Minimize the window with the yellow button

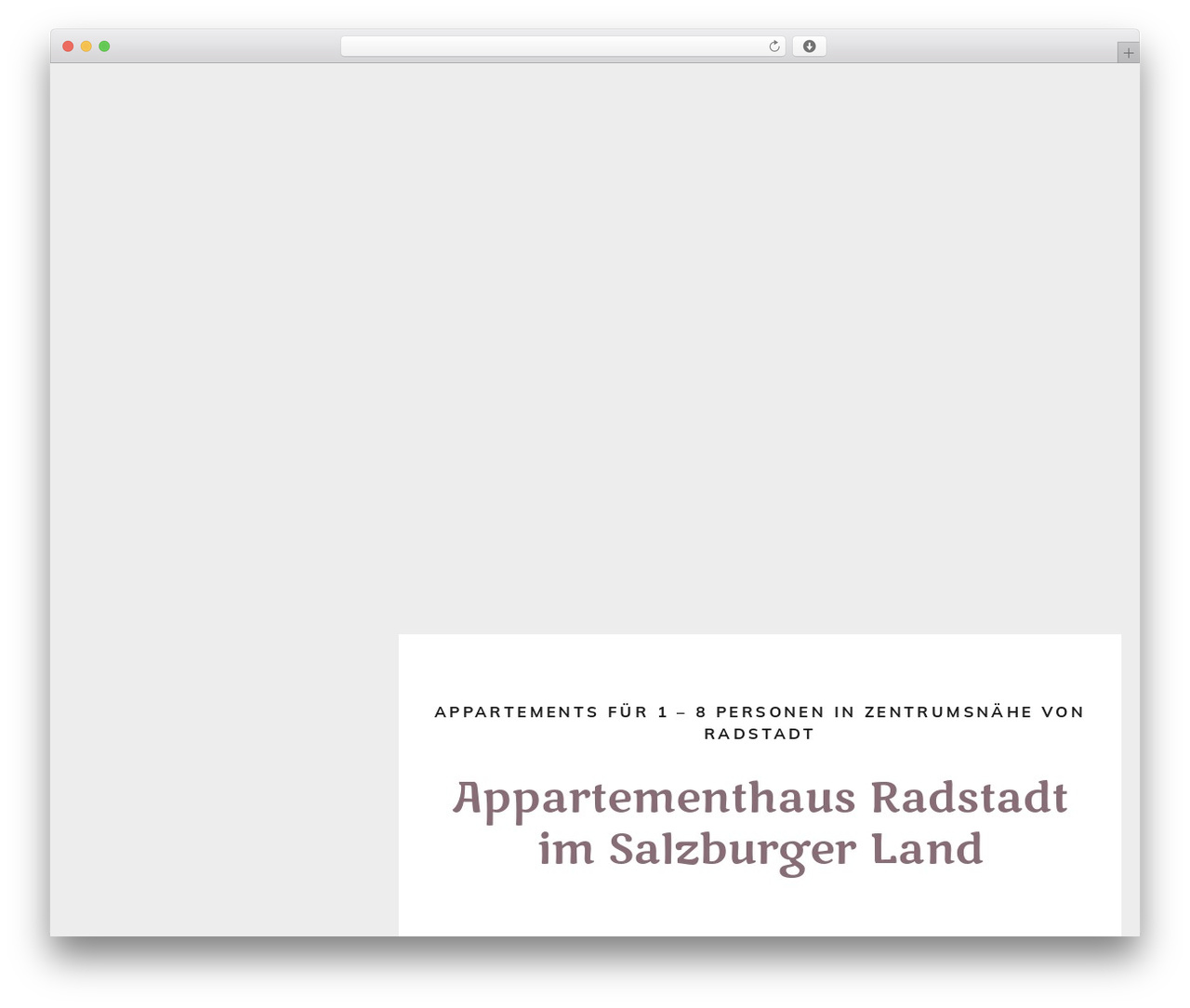(x=86, y=46)
